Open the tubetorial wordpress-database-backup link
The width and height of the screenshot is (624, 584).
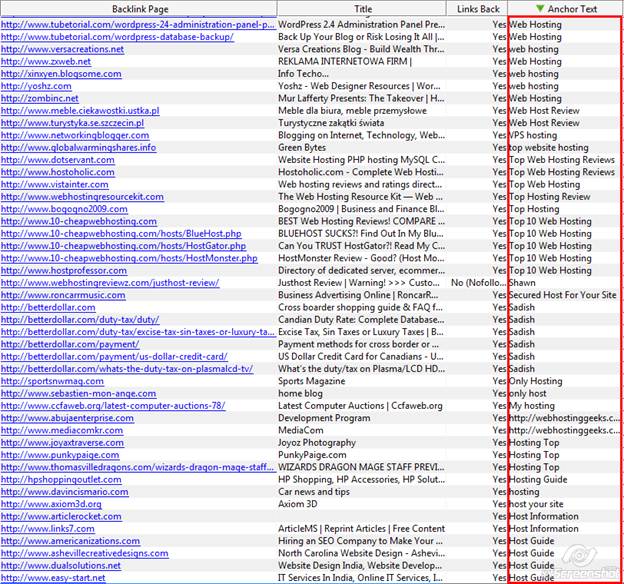pyautogui.click(x=117, y=37)
